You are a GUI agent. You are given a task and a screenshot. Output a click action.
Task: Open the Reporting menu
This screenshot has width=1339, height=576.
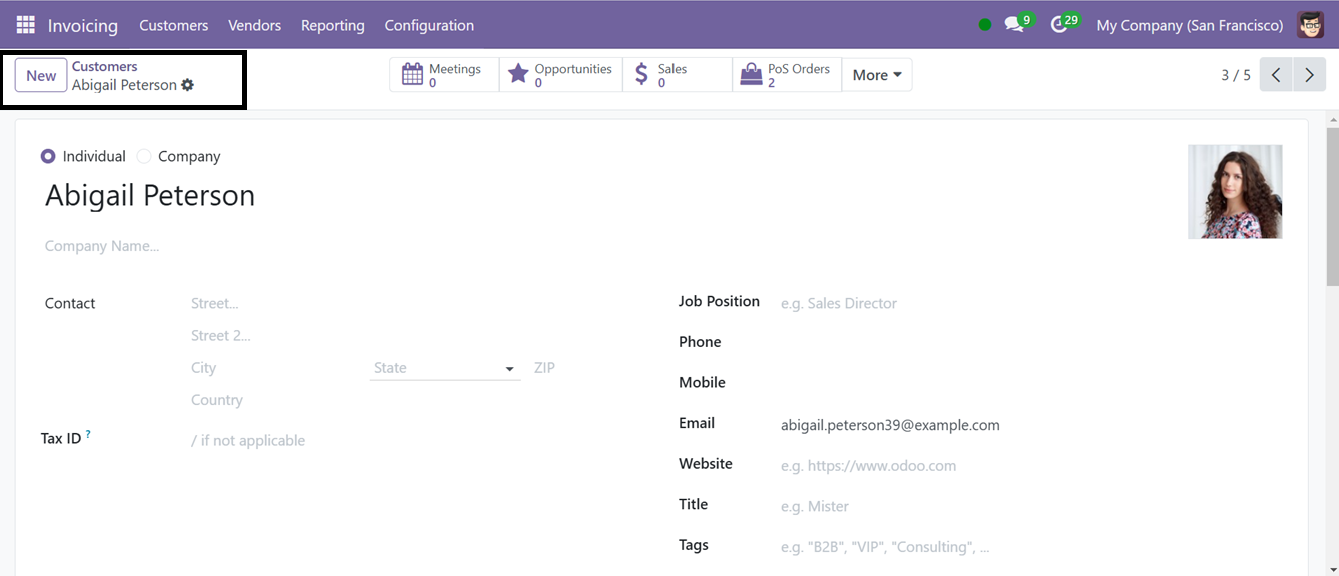(x=332, y=25)
